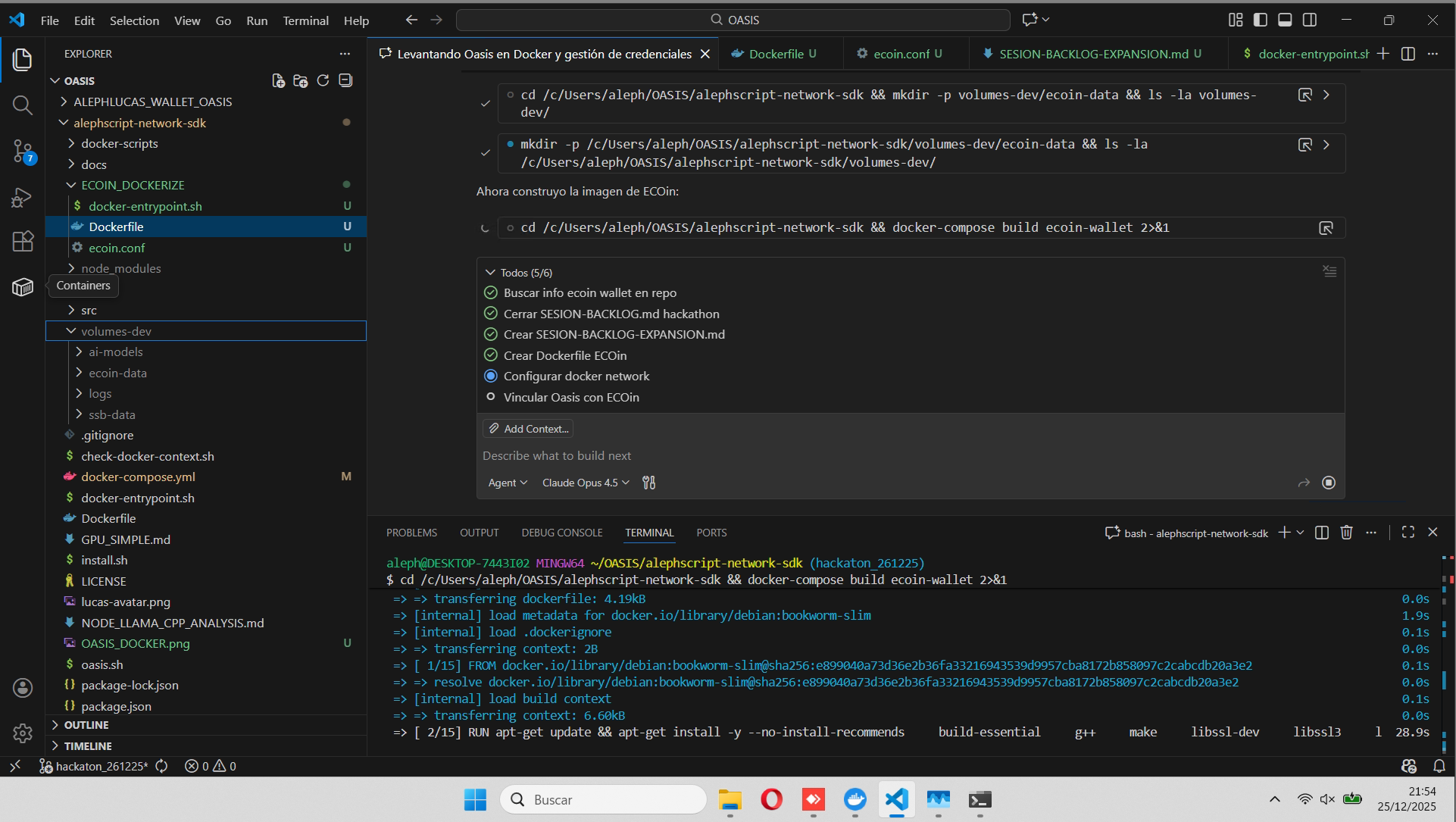This screenshot has height=822, width=1456.
Task: Split the editor for docker-entrypoint.sh
Action: click(1408, 54)
